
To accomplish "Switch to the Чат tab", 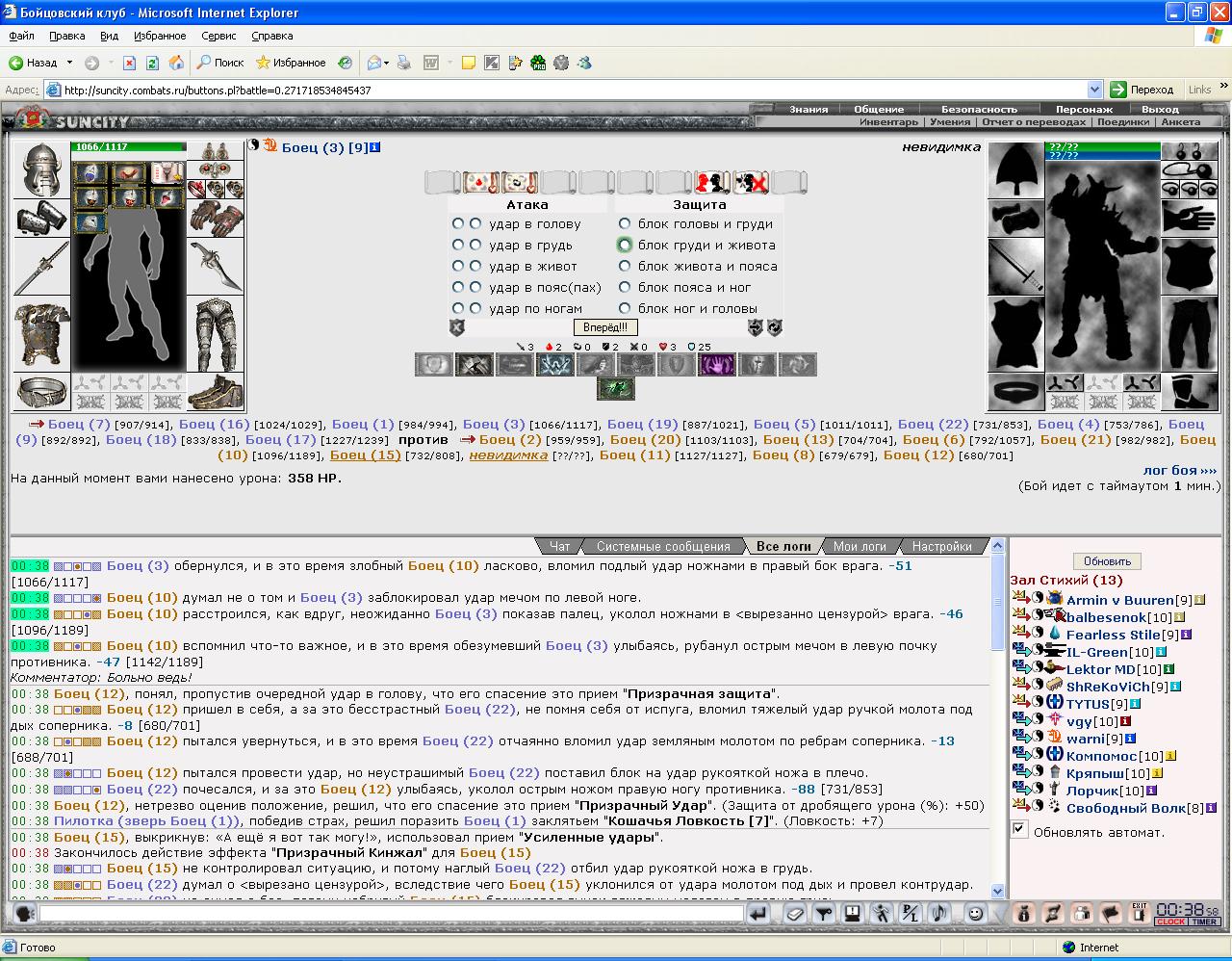I will click(559, 546).
